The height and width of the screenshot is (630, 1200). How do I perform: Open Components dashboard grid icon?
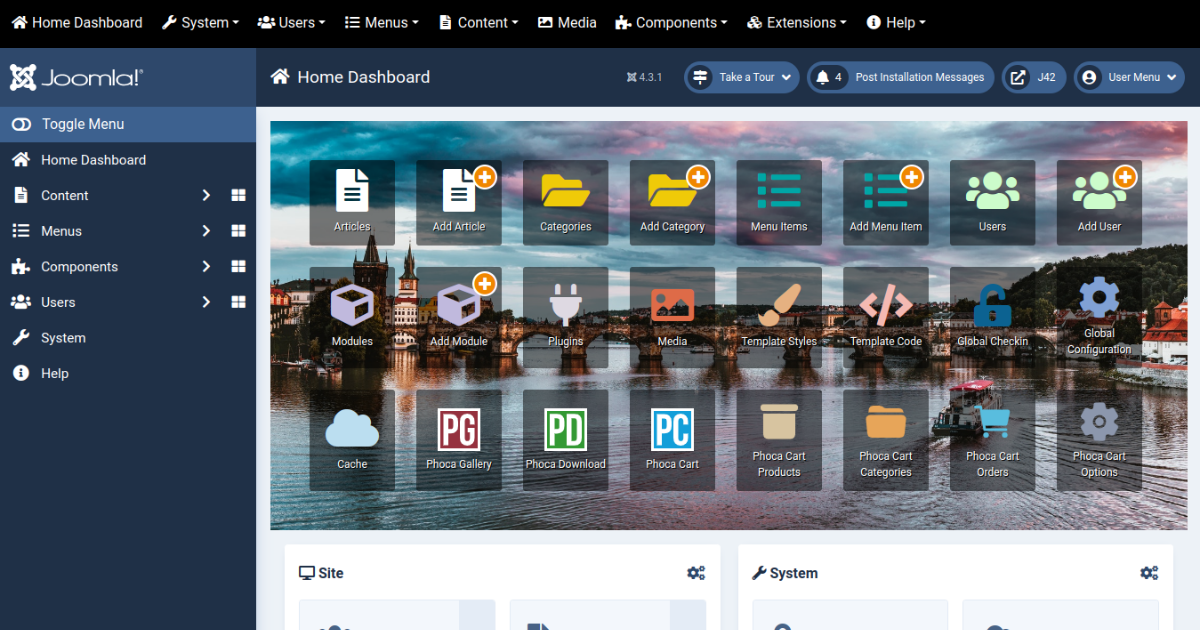click(x=238, y=267)
